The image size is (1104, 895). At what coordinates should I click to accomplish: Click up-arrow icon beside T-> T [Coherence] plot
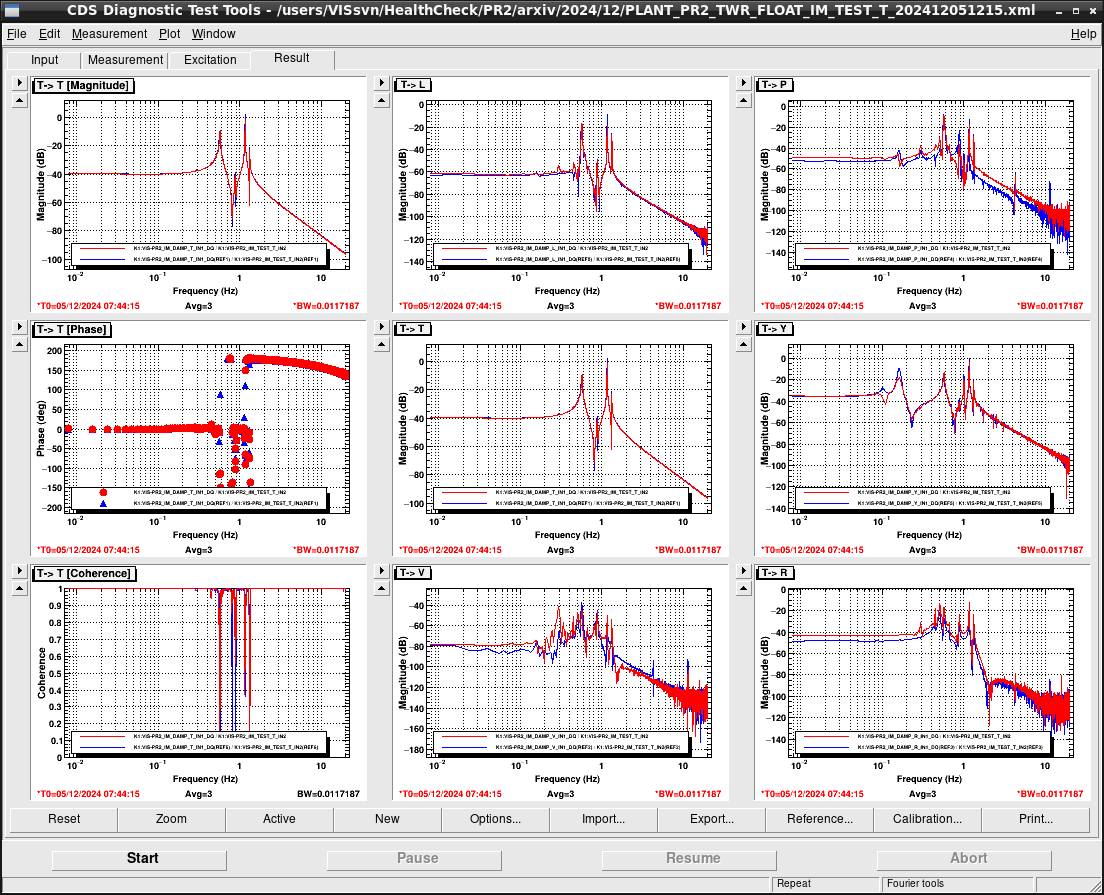pyautogui.click(x=20, y=589)
